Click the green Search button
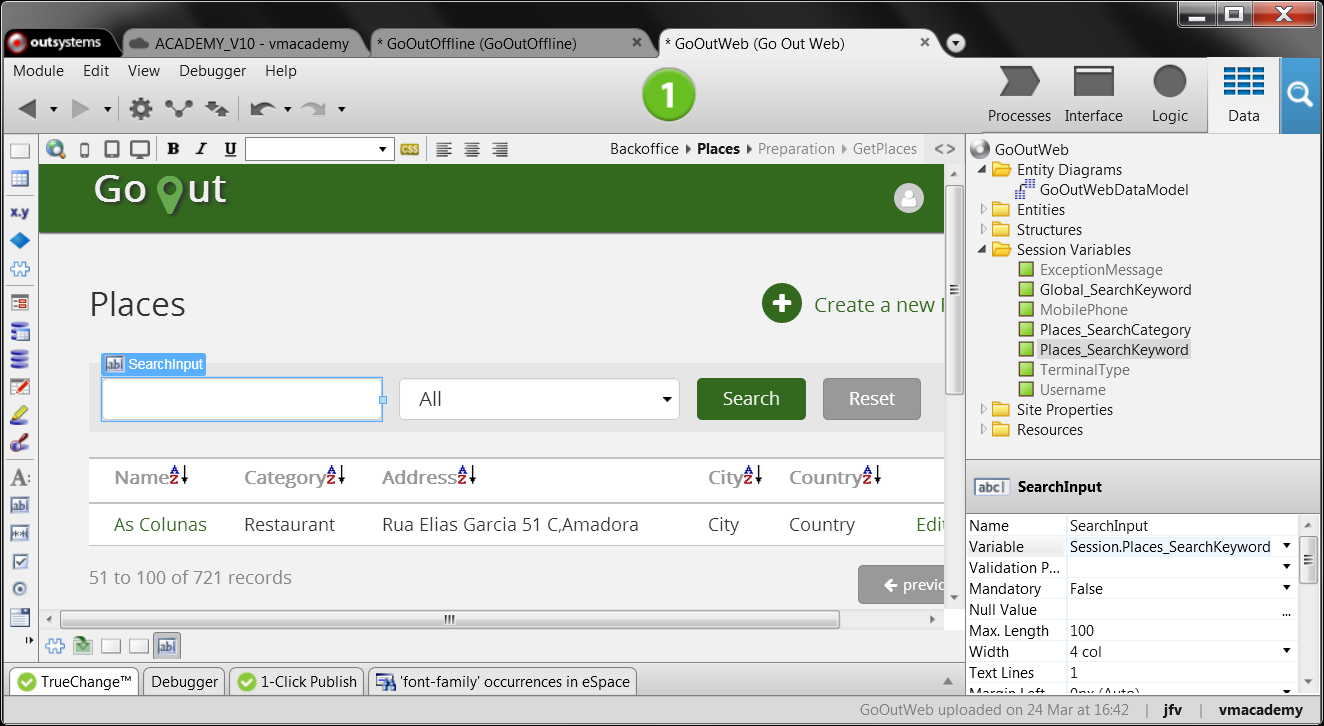Viewport: 1324px width, 726px height. click(751, 399)
